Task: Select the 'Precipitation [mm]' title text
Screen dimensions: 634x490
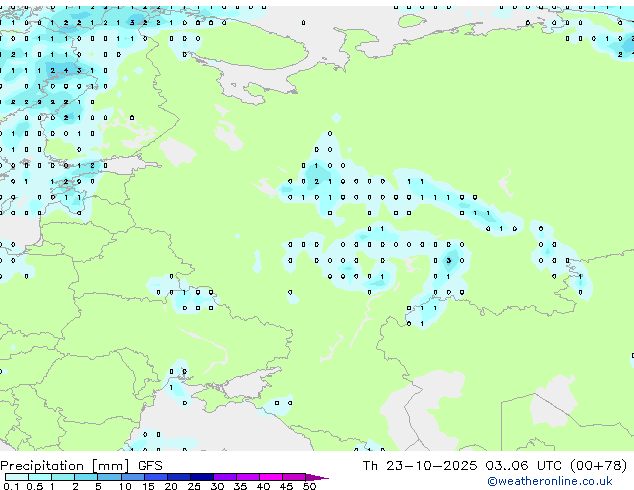Action: coord(65,466)
